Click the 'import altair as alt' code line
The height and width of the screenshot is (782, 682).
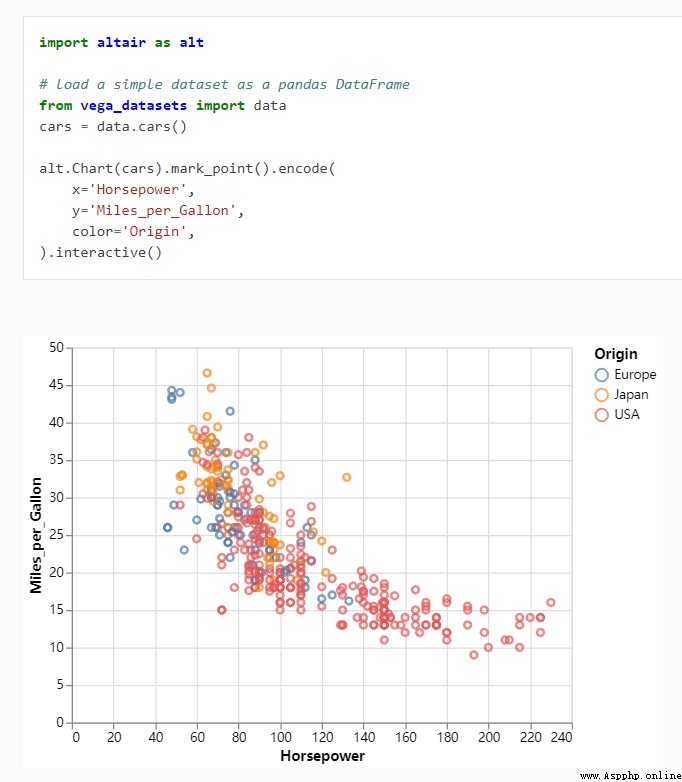point(121,42)
